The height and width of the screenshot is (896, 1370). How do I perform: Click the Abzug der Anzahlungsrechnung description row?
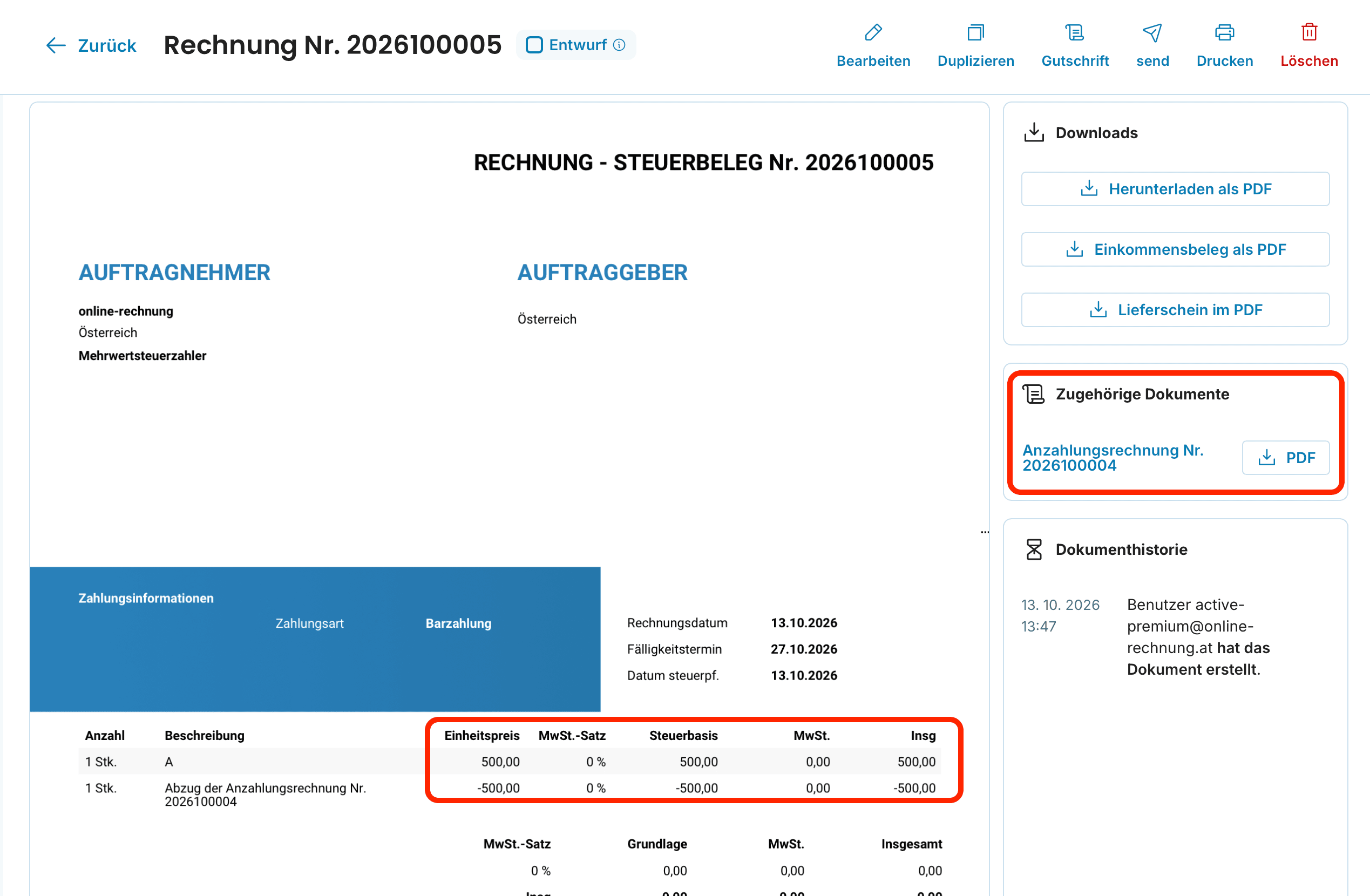[266, 795]
